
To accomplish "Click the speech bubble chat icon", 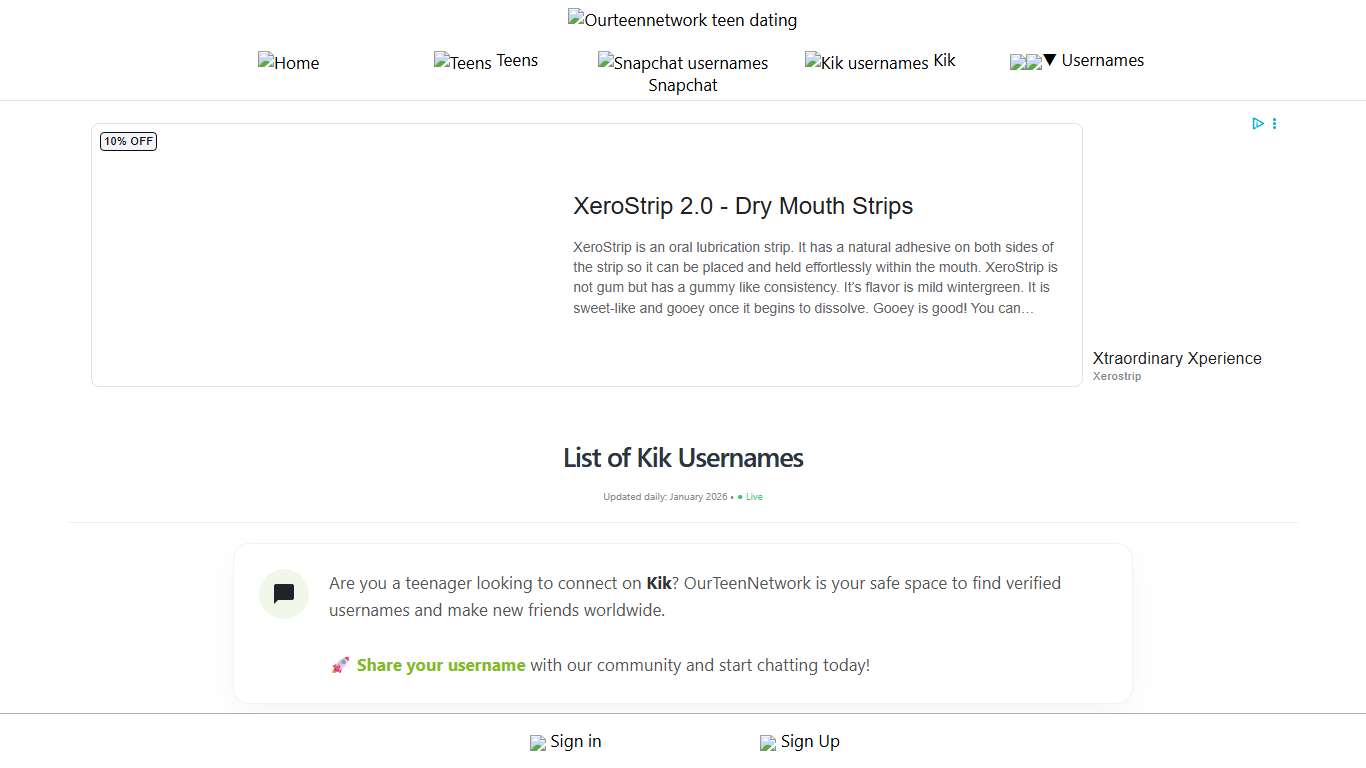I will click(x=283, y=594).
